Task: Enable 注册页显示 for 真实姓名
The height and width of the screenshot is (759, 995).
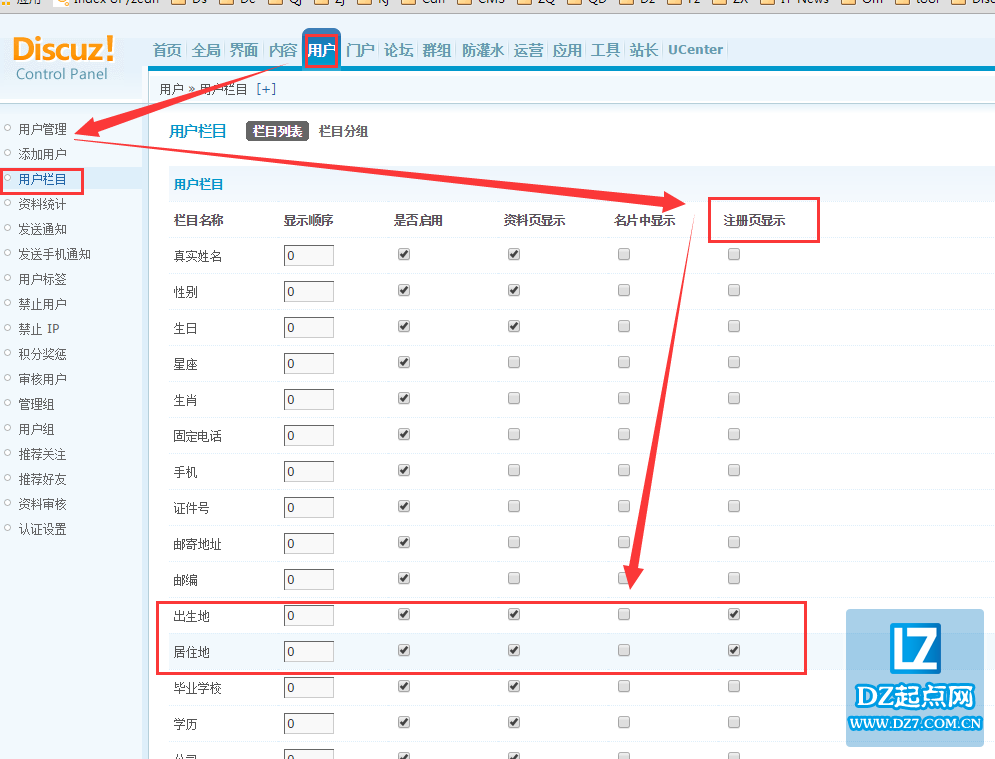Action: click(734, 255)
